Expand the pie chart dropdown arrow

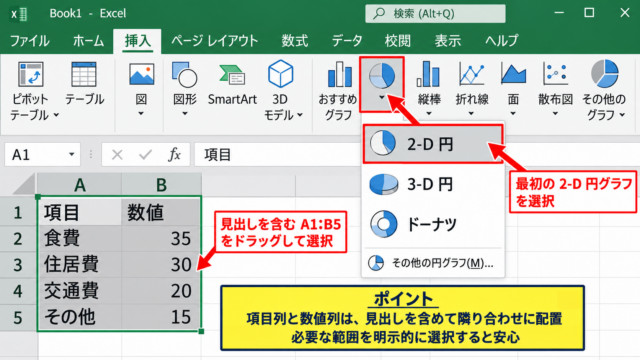click(x=382, y=97)
